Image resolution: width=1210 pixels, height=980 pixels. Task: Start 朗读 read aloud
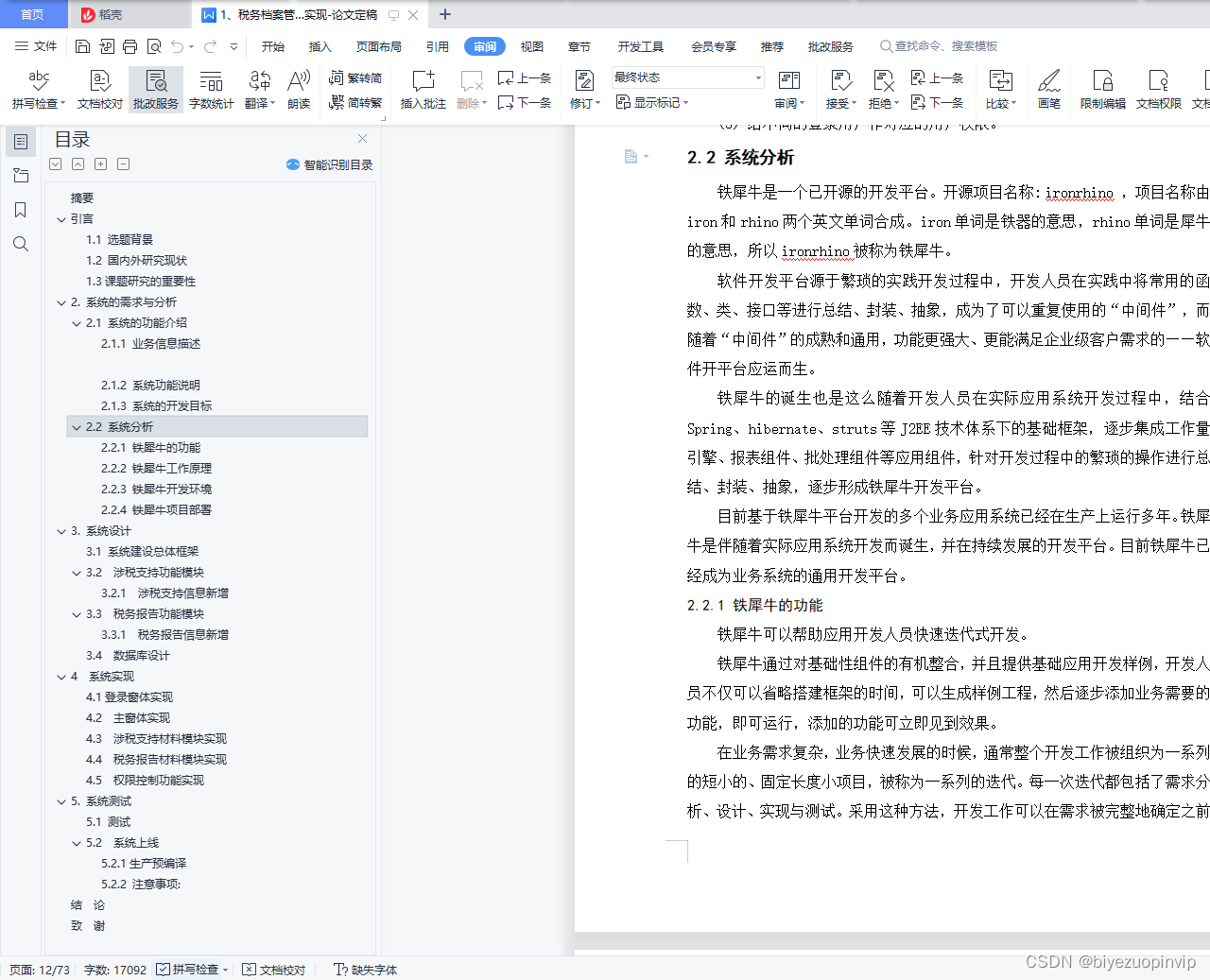coord(299,90)
